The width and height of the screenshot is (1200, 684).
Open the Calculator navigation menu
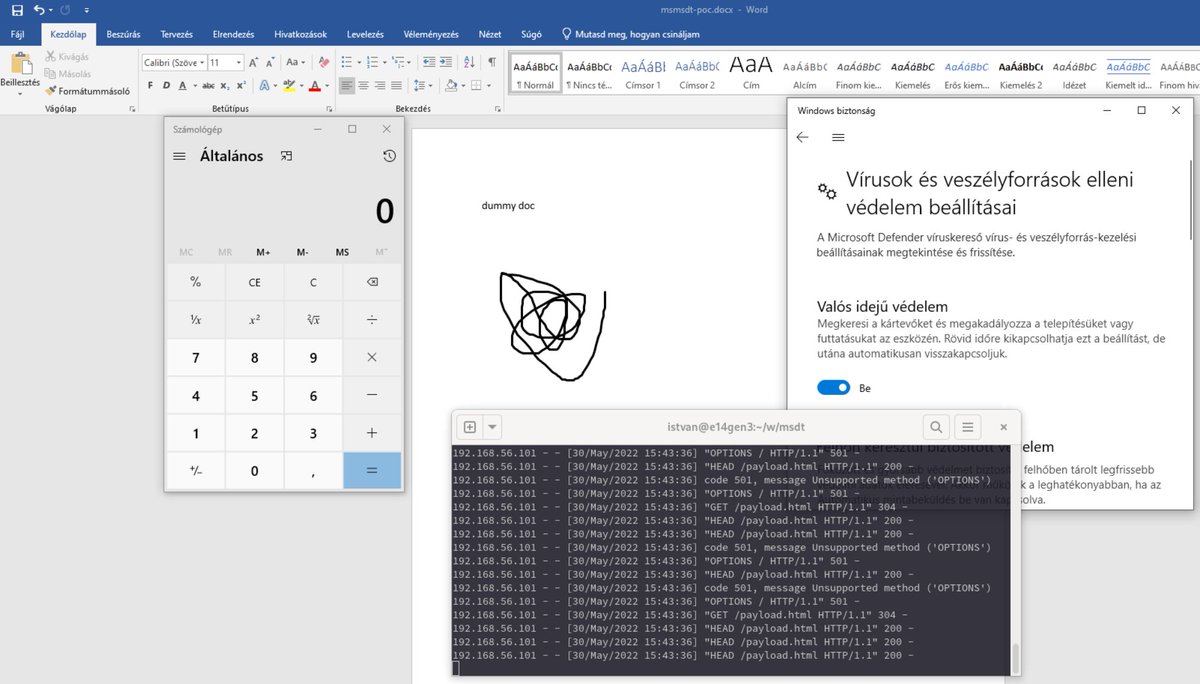[180, 156]
